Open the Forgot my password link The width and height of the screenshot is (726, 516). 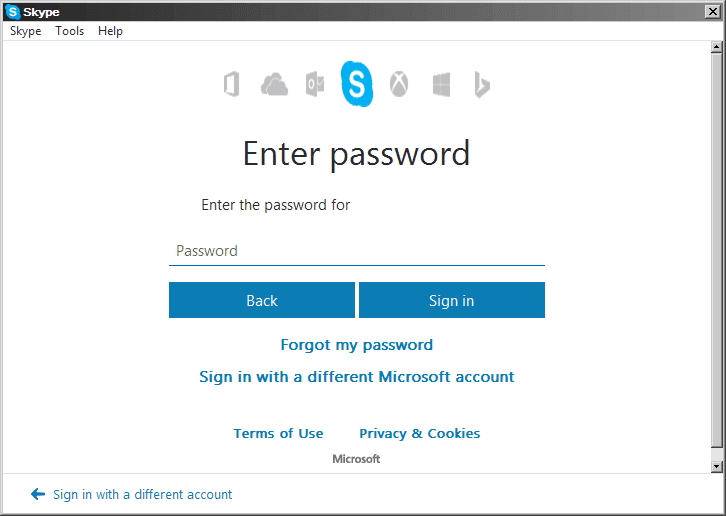click(x=357, y=345)
